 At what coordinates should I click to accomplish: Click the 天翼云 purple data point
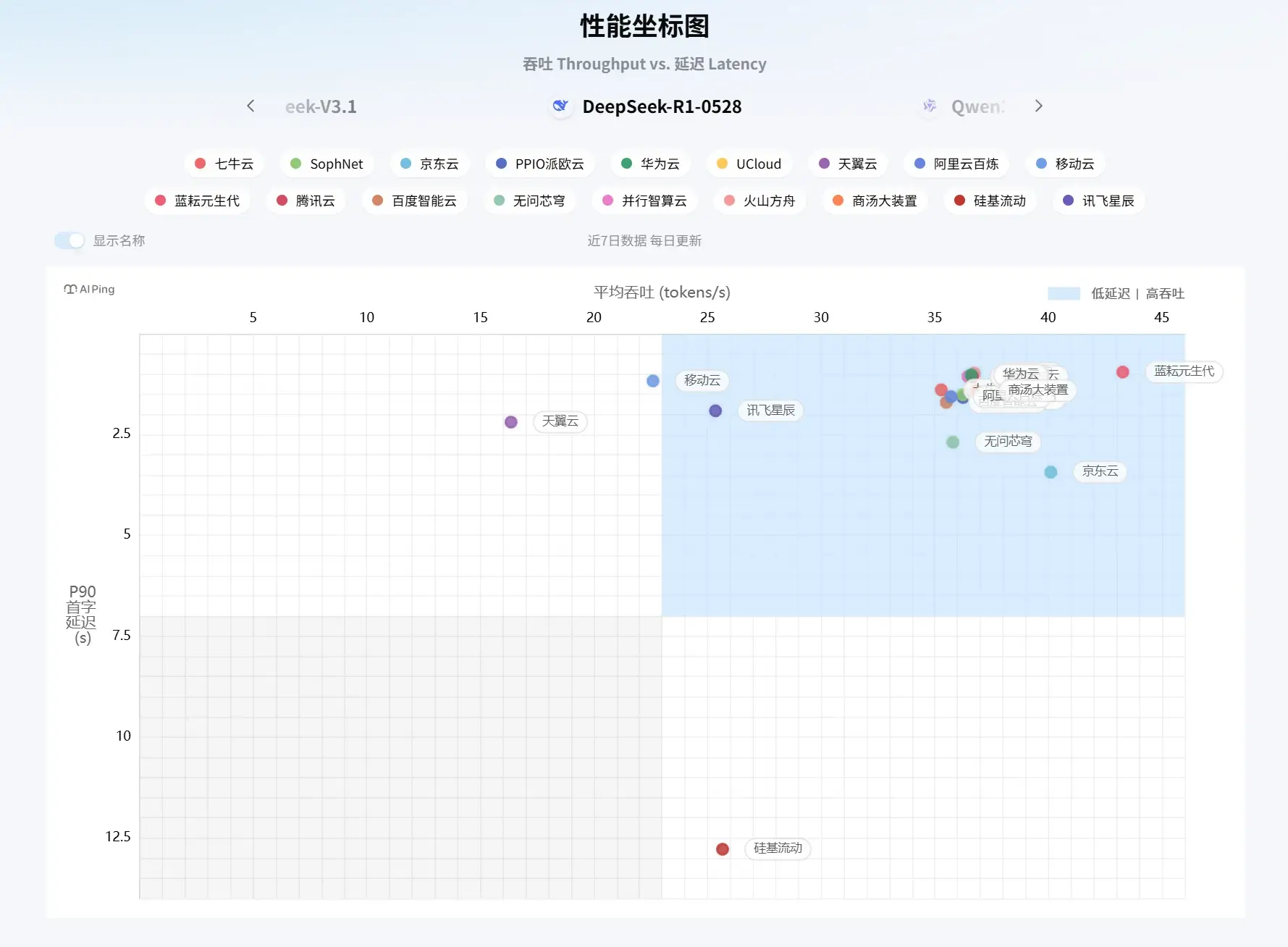coord(511,422)
